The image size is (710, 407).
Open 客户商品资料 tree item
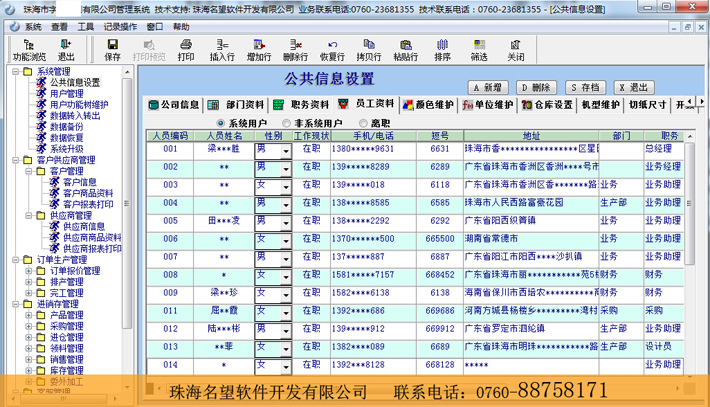(88, 193)
